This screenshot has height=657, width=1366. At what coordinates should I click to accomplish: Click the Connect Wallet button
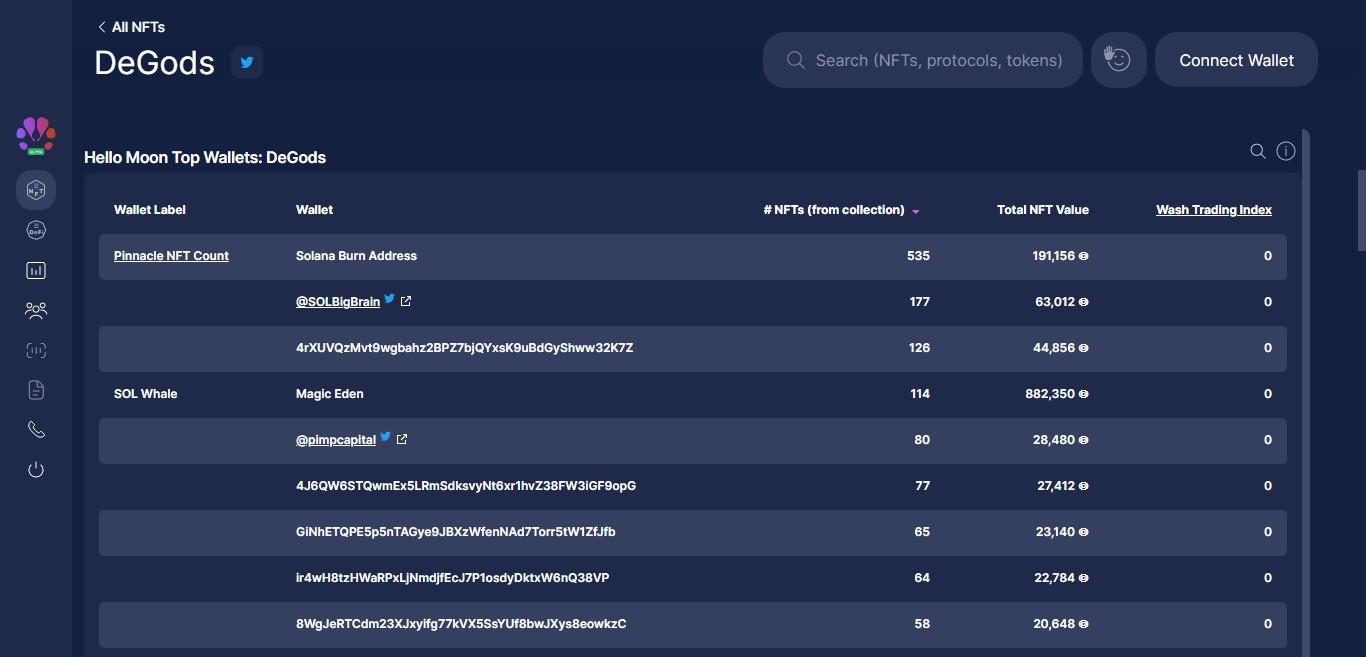(1236, 60)
